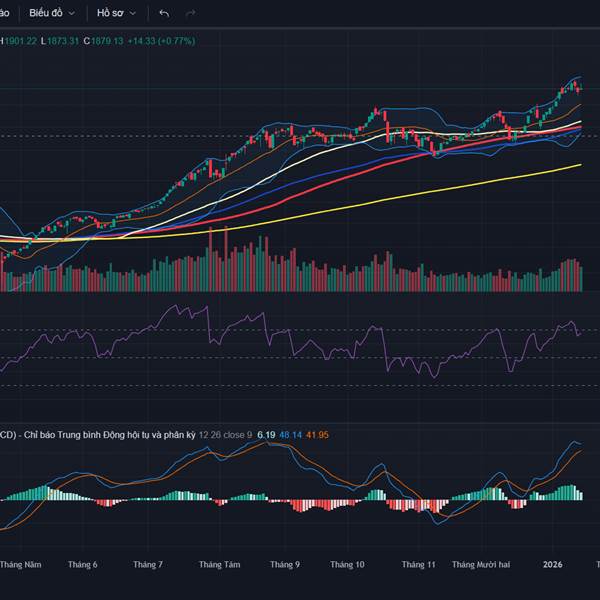The height and width of the screenshot is (600, 600).
Task: Click the redo arrow icon
Action: (190, 13)
